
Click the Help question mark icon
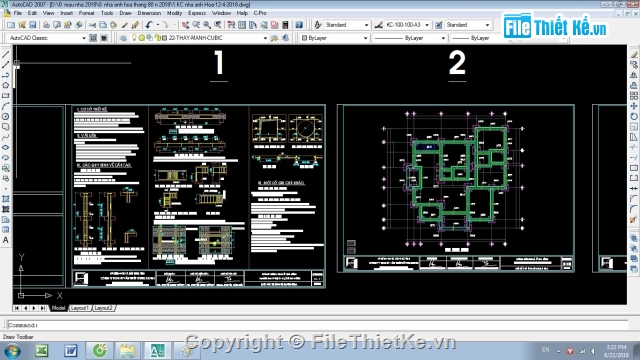(299, 25)
